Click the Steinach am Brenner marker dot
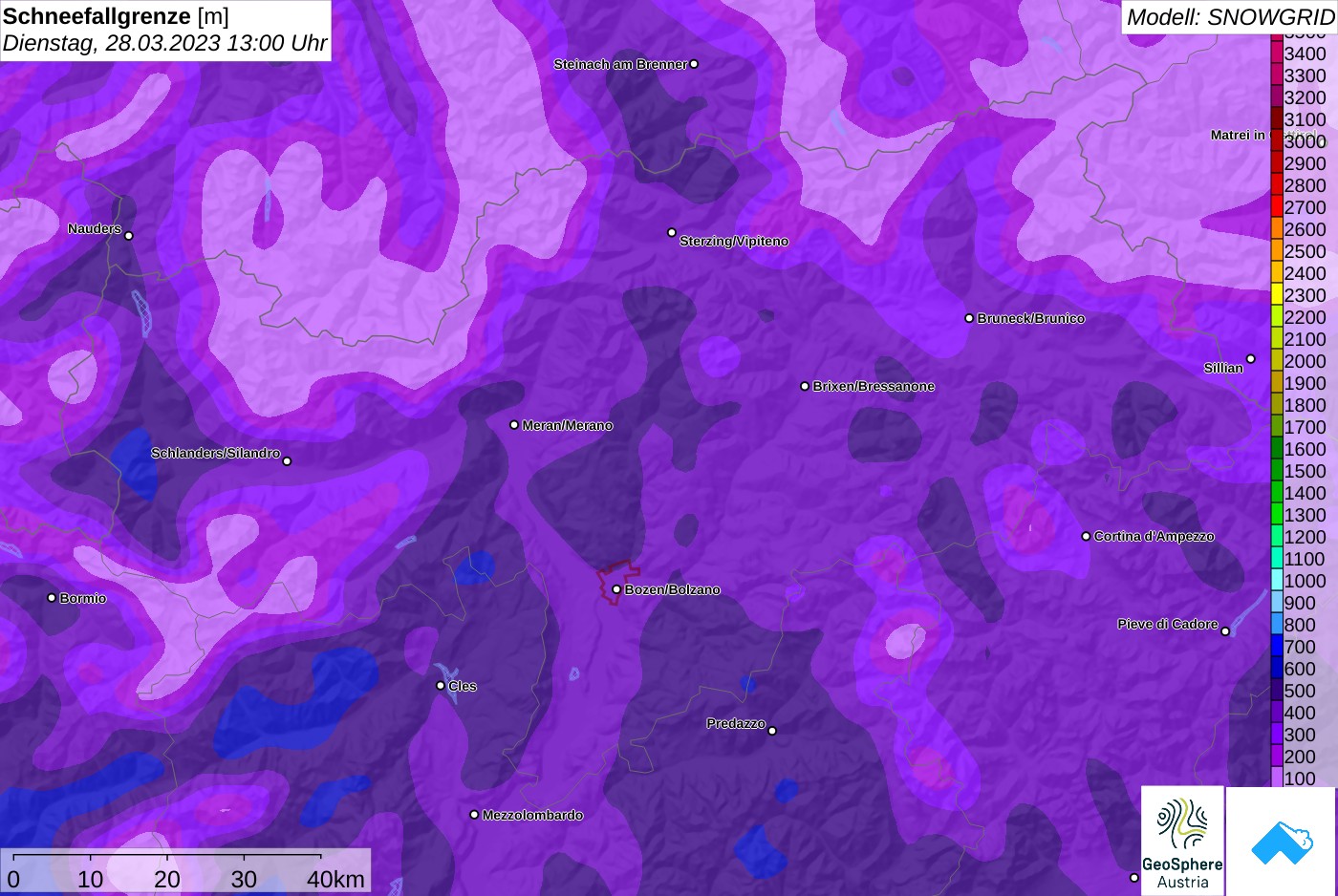This screenshot has height=896, width=1338. [x=694, y=64]
